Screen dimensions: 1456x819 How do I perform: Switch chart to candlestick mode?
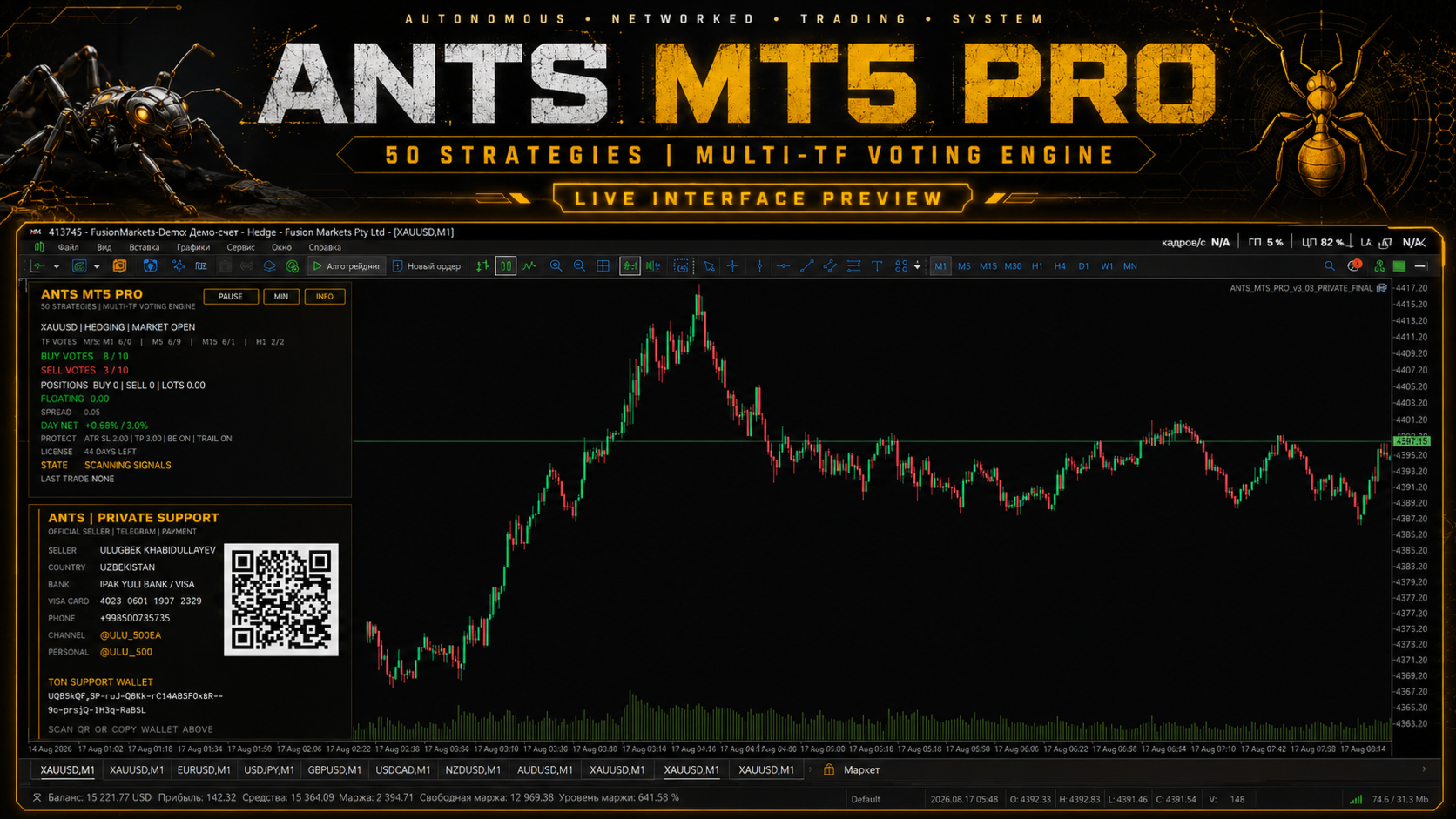506,266
